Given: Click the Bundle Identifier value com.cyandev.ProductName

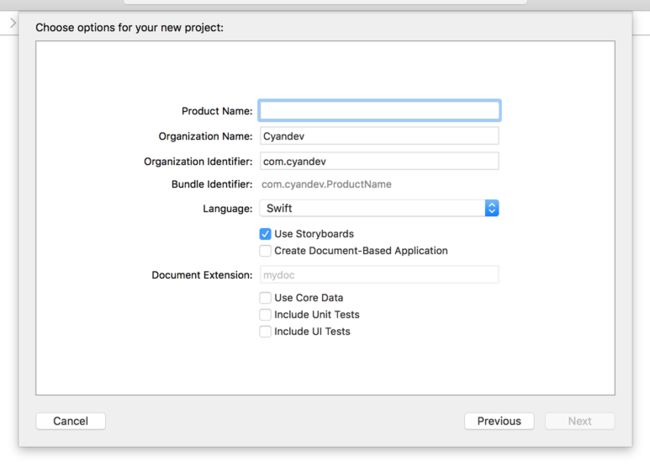Looking at the screenshot, I should coord(326,184).
